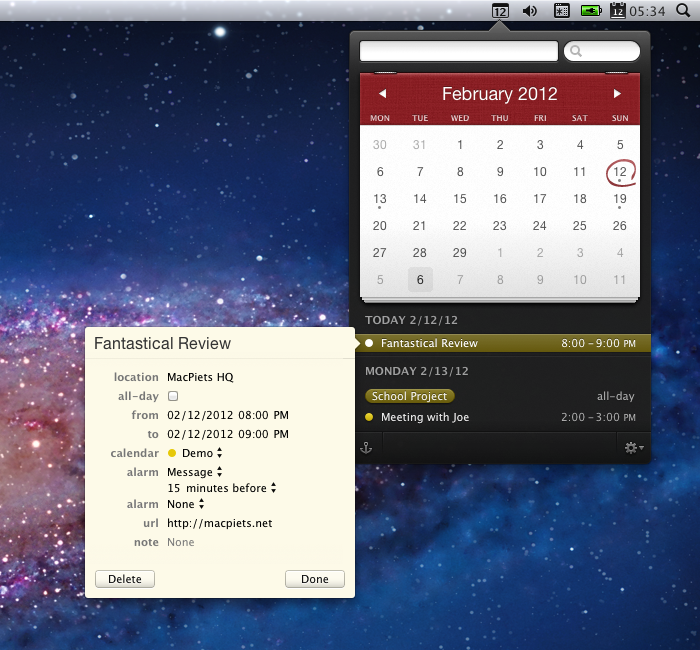
Task: Click the volume speaker menu bar icon
Action: tap(530, 10)
